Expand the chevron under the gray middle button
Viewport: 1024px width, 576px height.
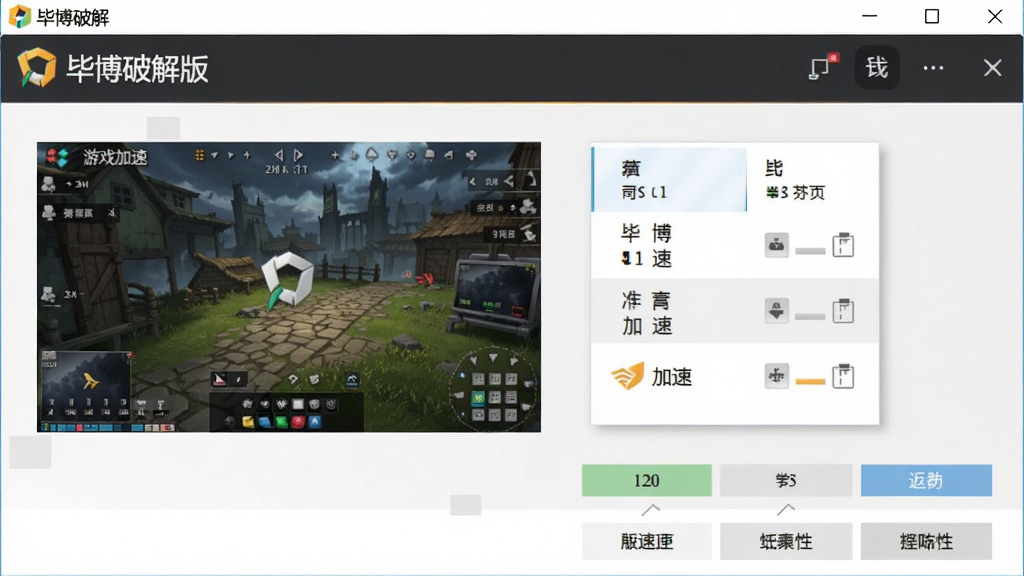(x=786, y=509)
